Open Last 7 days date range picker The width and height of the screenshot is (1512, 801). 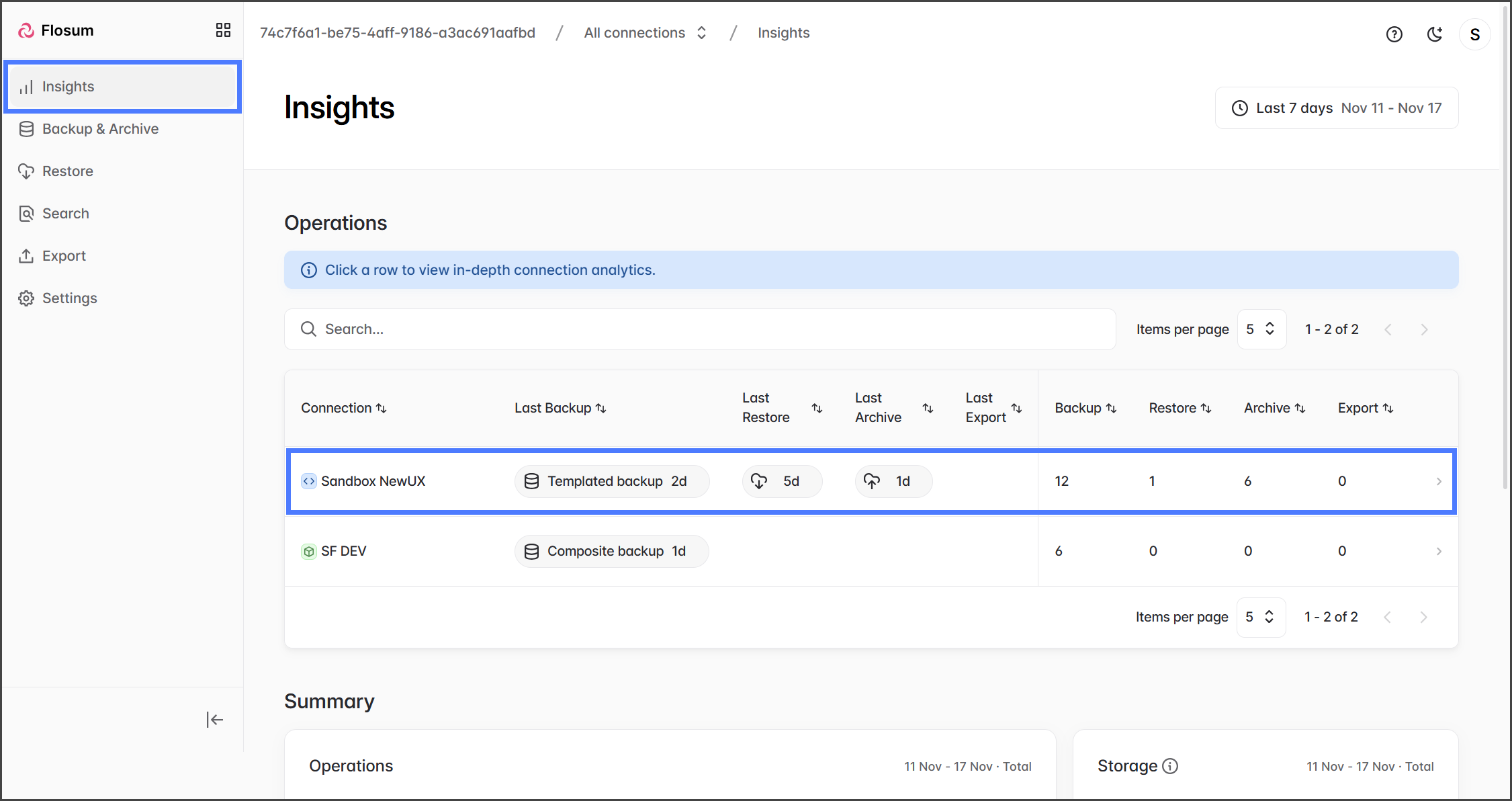pyautogui.click(x=1336, y=108)
